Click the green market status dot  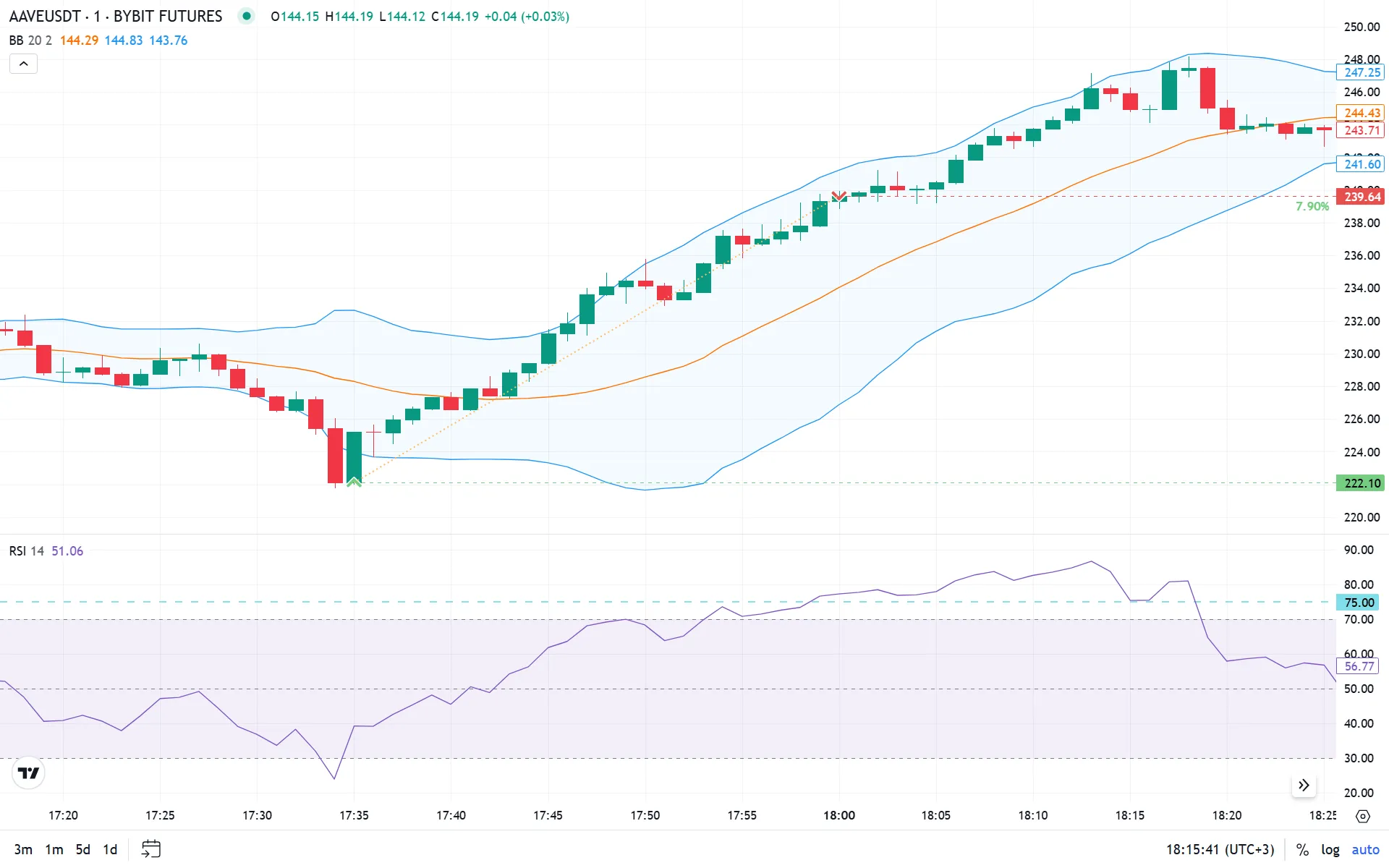point(247,16)
